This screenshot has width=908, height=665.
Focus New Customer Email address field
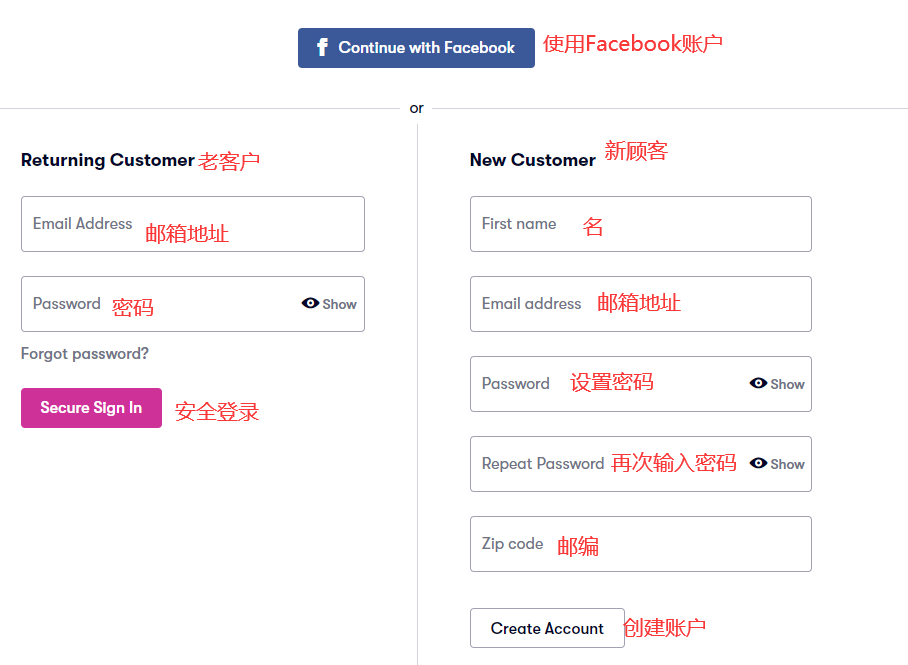point(640,304)
